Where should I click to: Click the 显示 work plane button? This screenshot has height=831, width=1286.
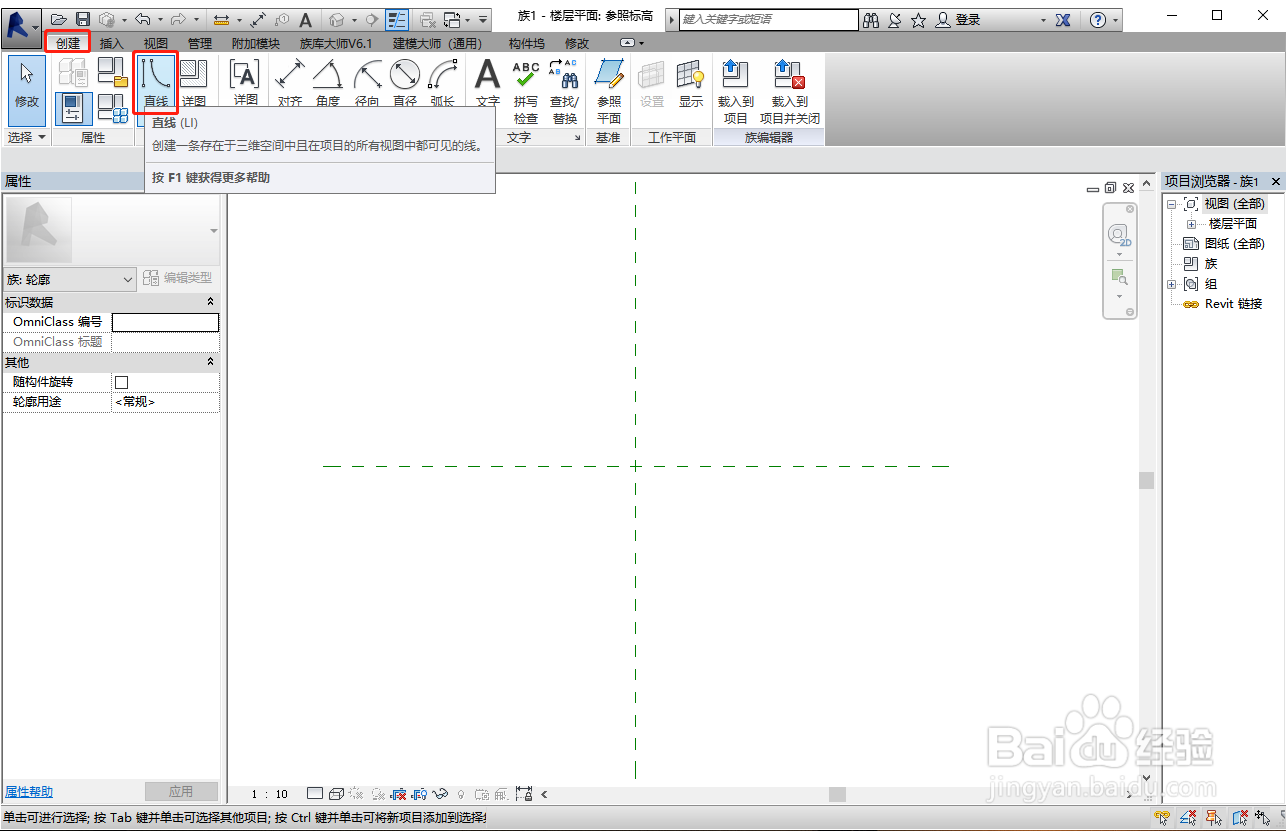691,82
